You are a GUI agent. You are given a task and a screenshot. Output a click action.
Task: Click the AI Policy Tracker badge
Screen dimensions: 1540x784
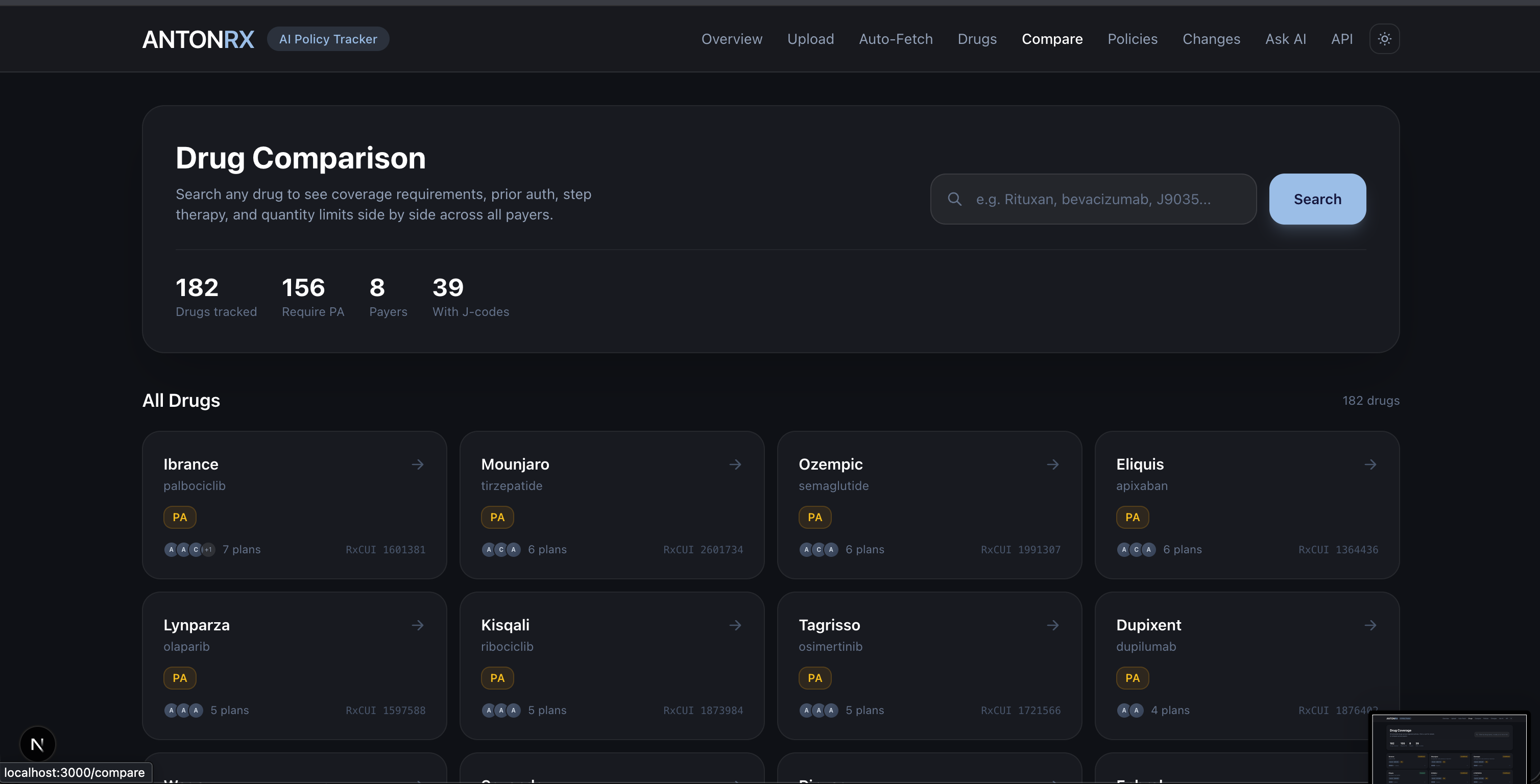tap(328, 39)
